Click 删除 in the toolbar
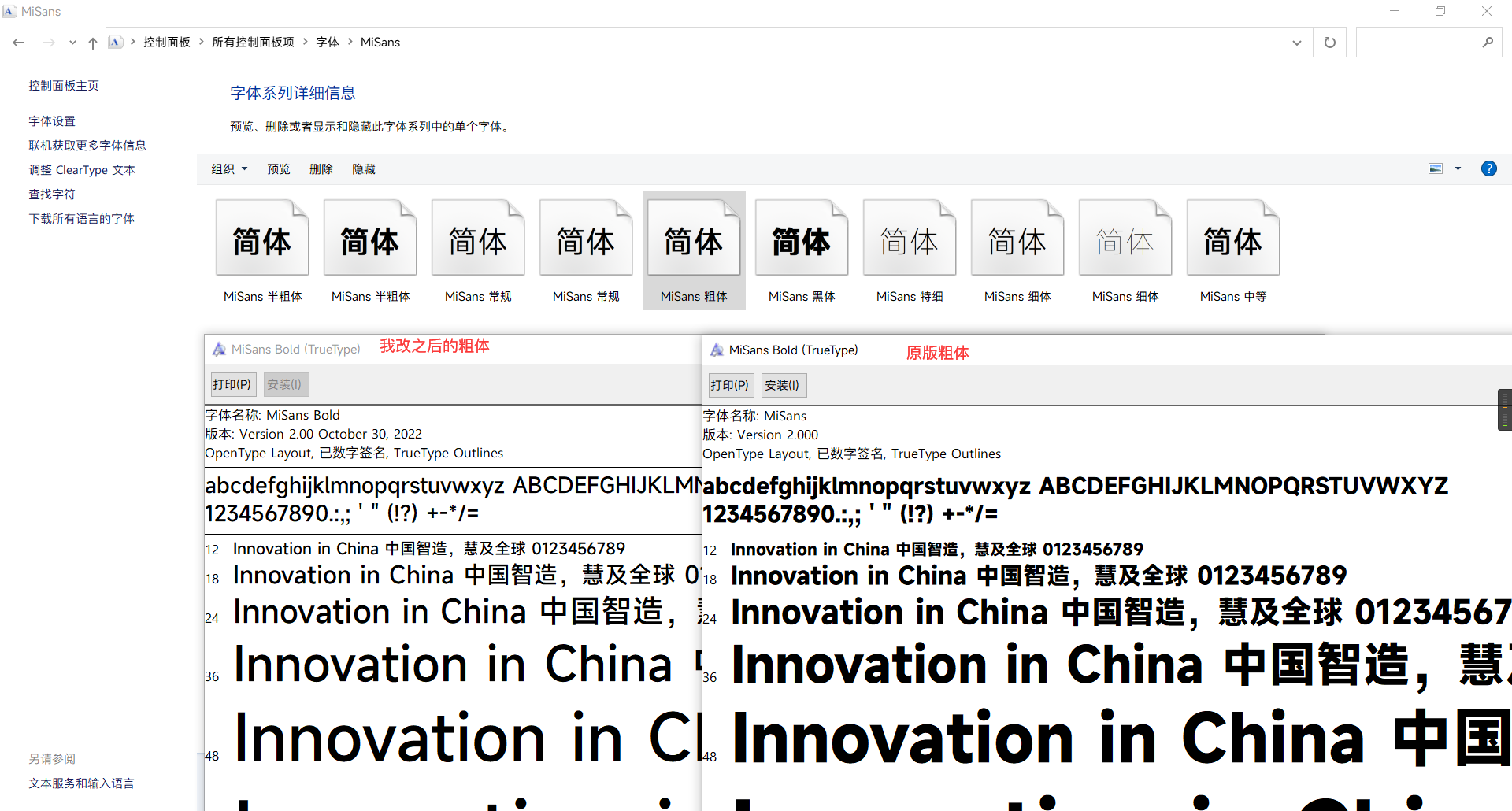The image size is (1512, 811). (x=321, y=169)
